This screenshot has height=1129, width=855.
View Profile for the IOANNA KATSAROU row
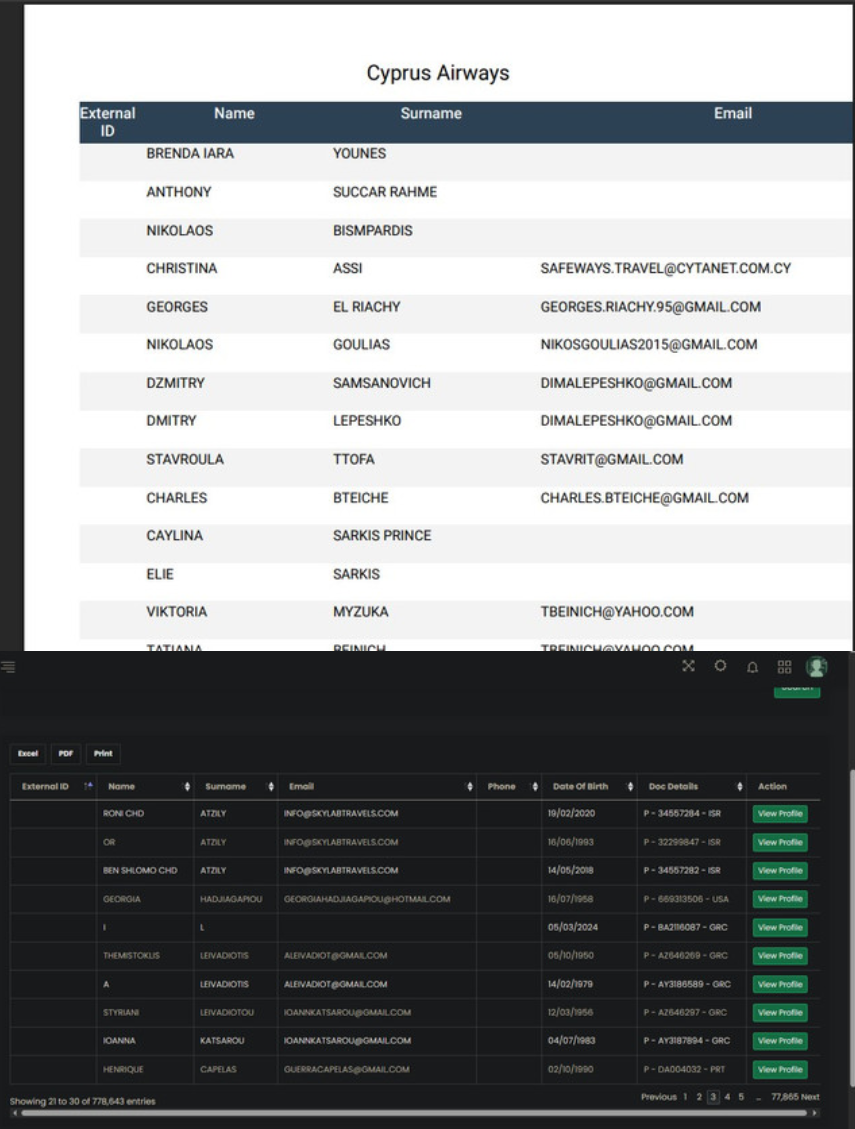[780, 1041]
